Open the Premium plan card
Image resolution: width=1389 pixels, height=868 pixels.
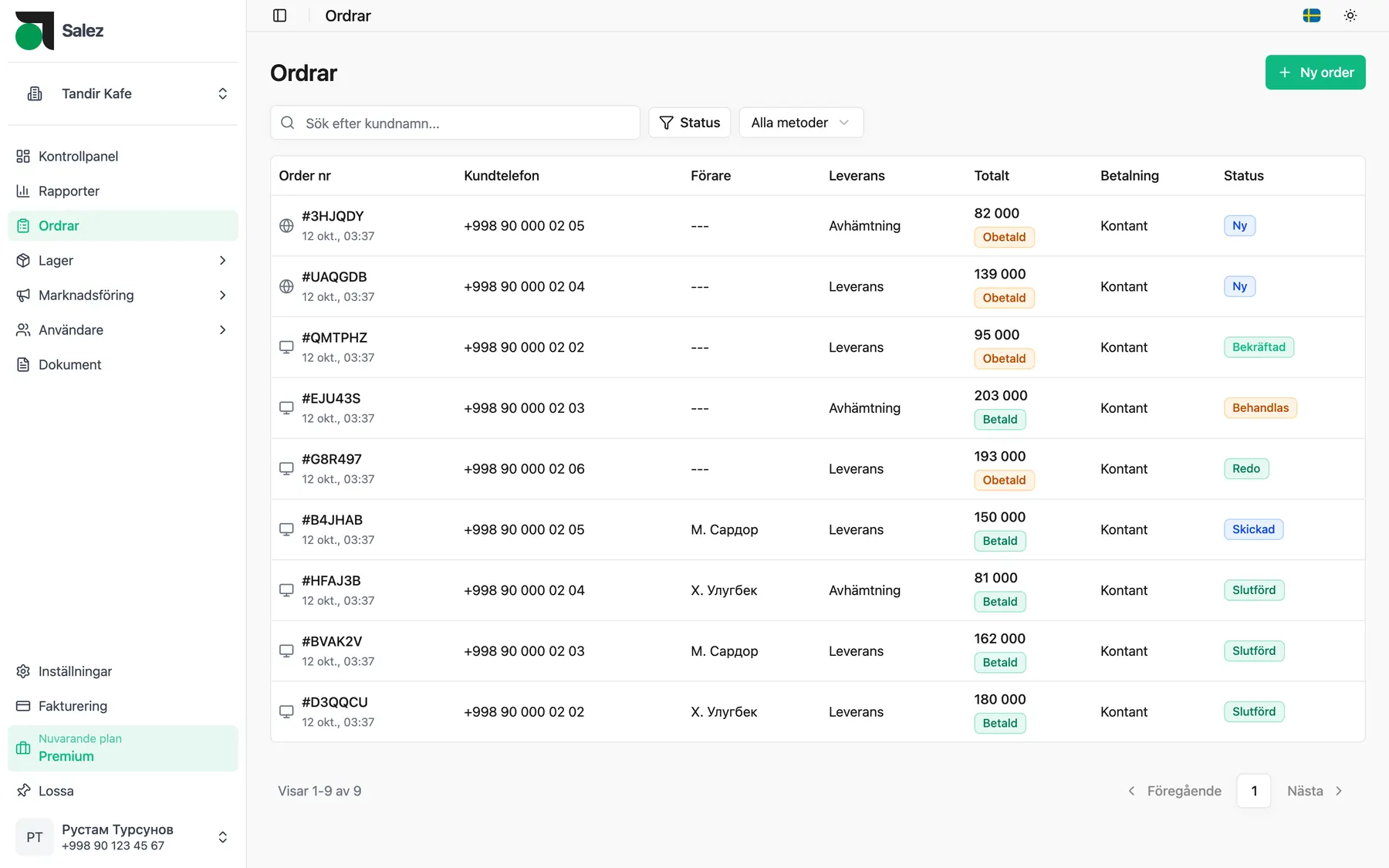(123, 748)
